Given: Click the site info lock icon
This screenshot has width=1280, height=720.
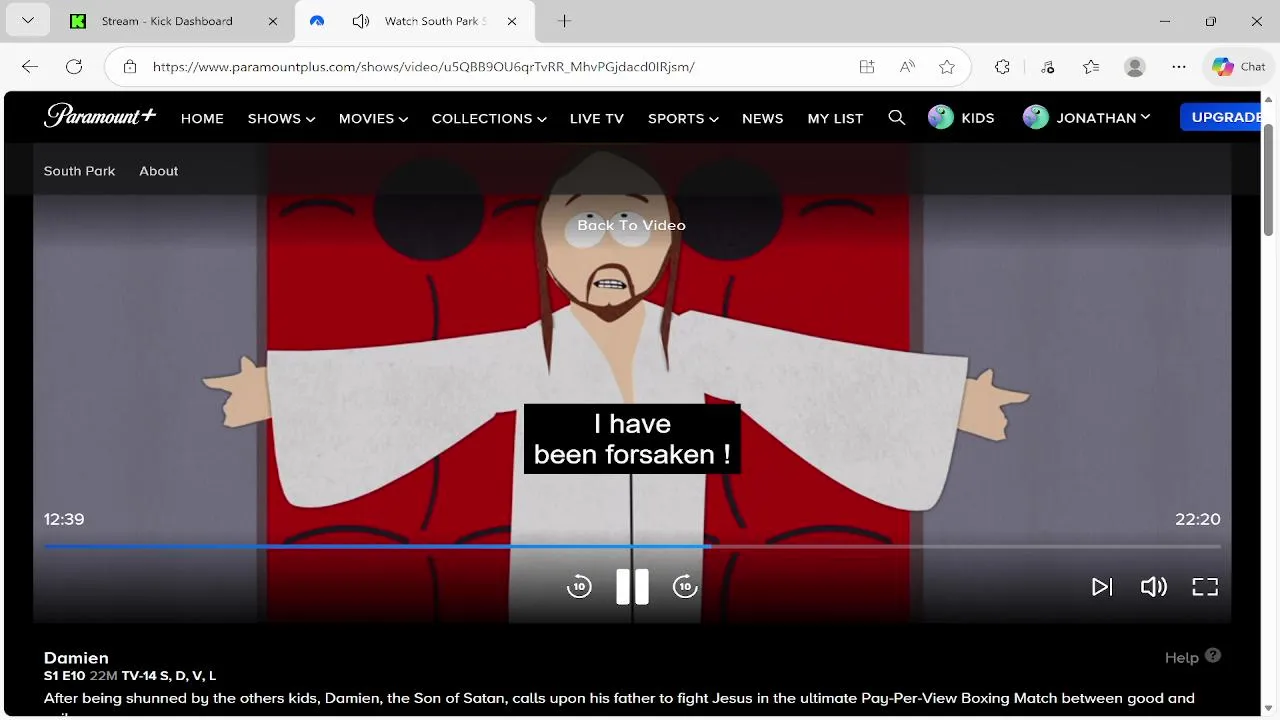Looking at the screenshot, I should coord(130,67).
